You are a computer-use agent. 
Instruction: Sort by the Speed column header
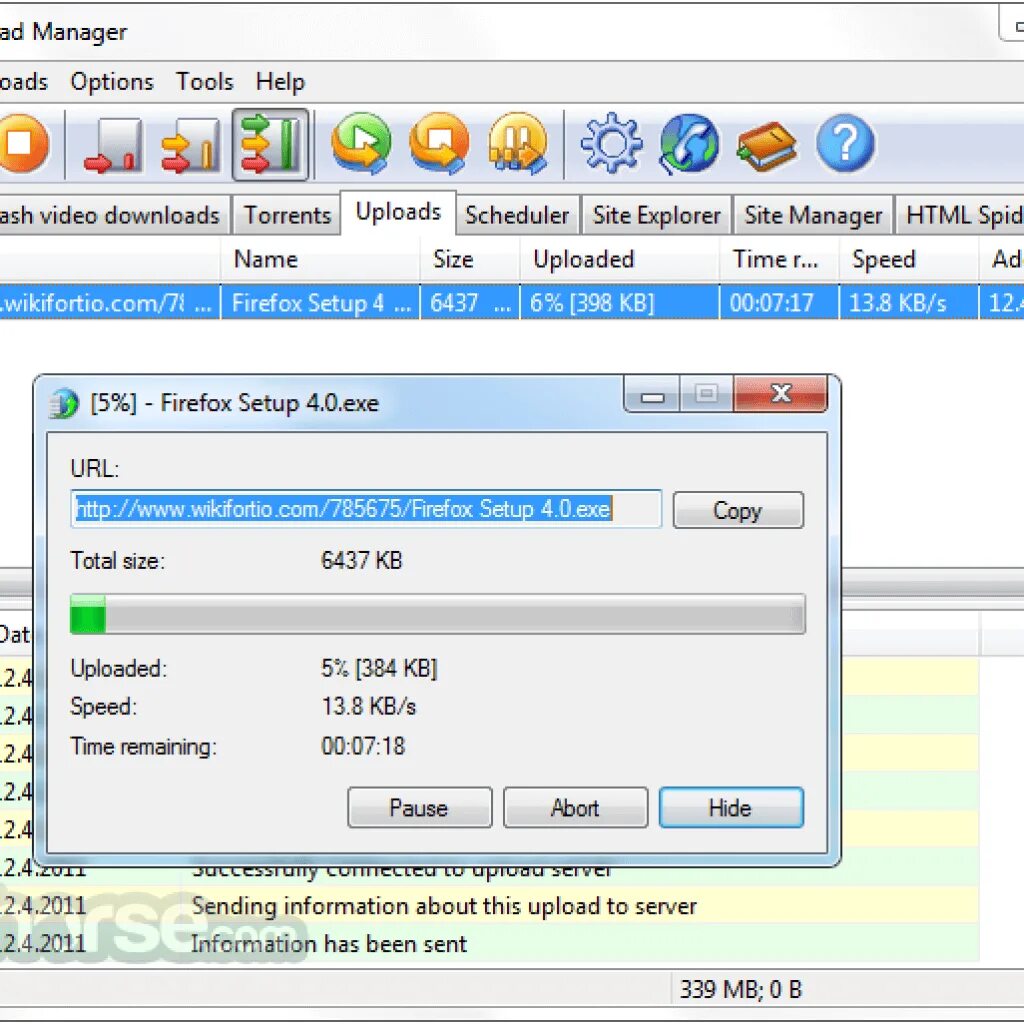[x=908, y=259]
